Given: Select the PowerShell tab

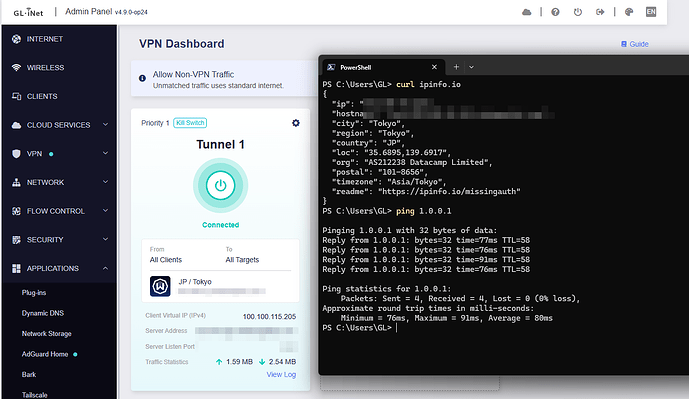Looking at the screenshot, I should tap(384, 67).
